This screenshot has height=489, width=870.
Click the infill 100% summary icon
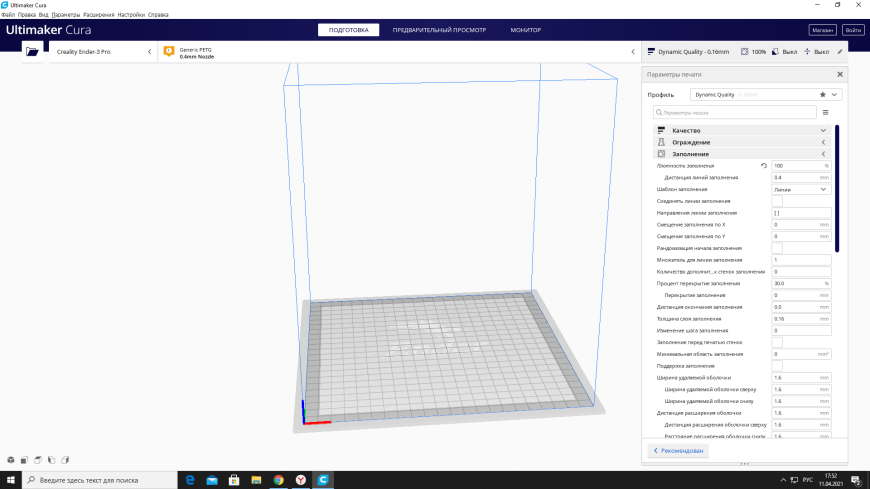tap(745, 52)
